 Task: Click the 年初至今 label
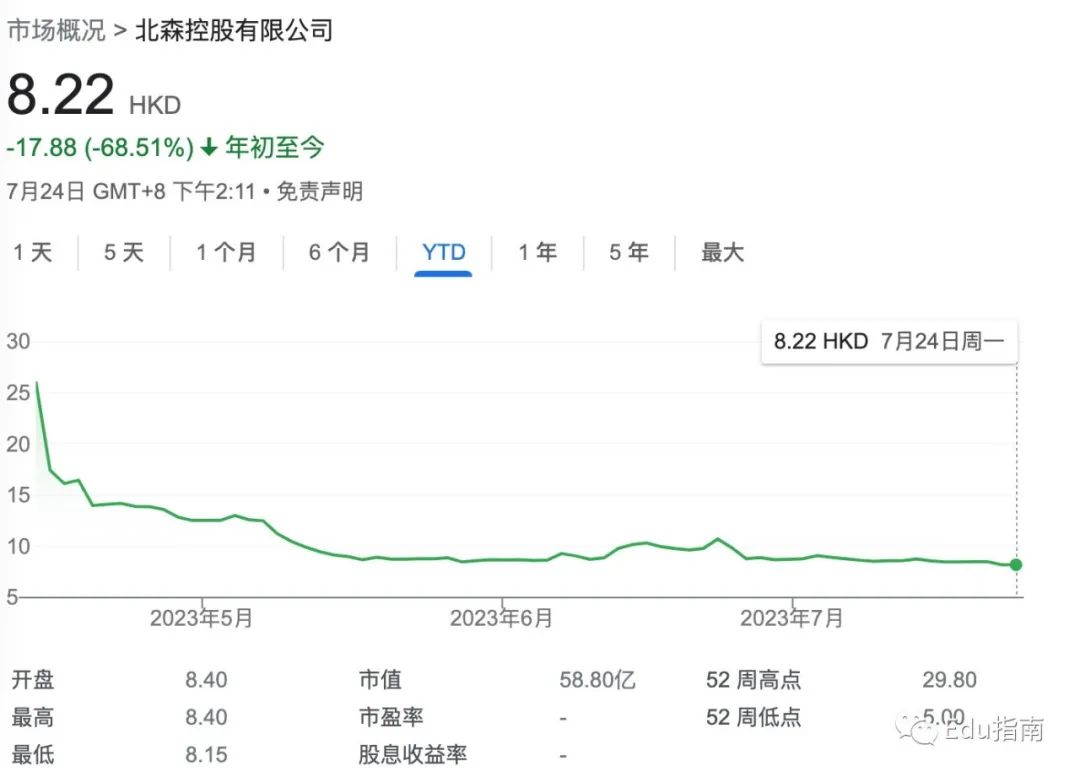point(274,147)
